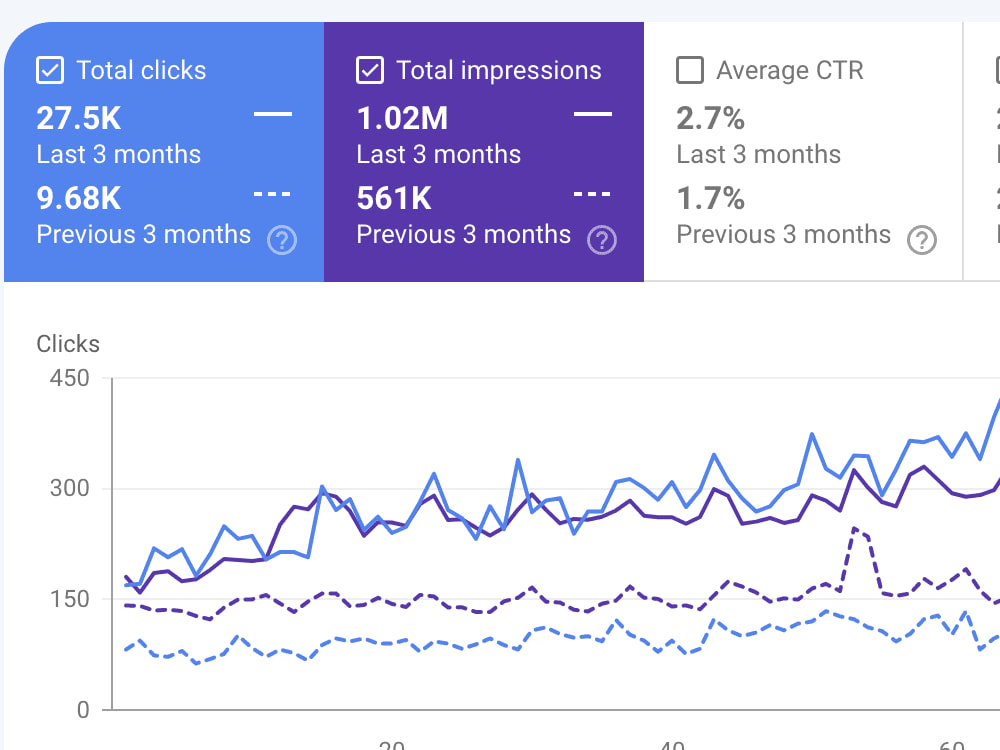Image resolution: width=1000 pixels, height=750 pixels.
Task: Click the 9.68K previous clicks value
Action: click(x=78, y=198)
